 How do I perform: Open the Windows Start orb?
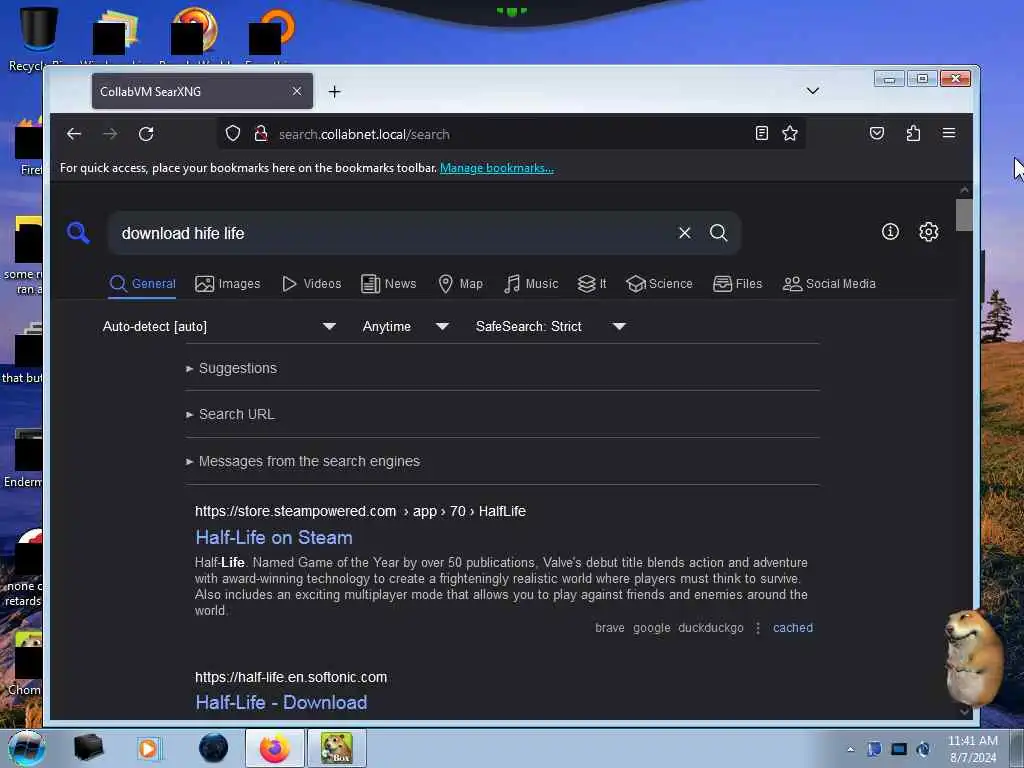tap(27, 748)
